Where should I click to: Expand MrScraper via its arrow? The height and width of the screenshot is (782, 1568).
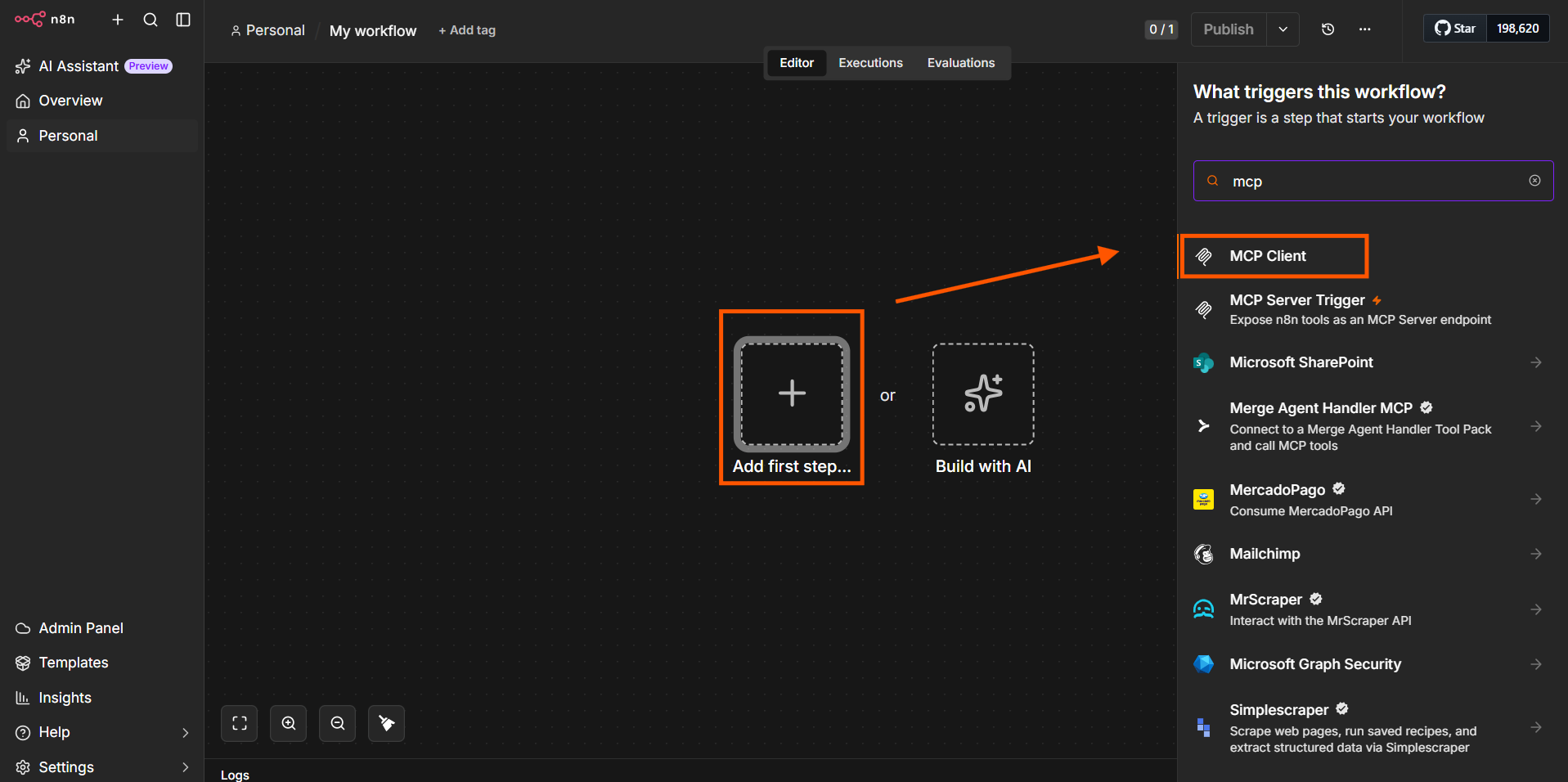1536,609
